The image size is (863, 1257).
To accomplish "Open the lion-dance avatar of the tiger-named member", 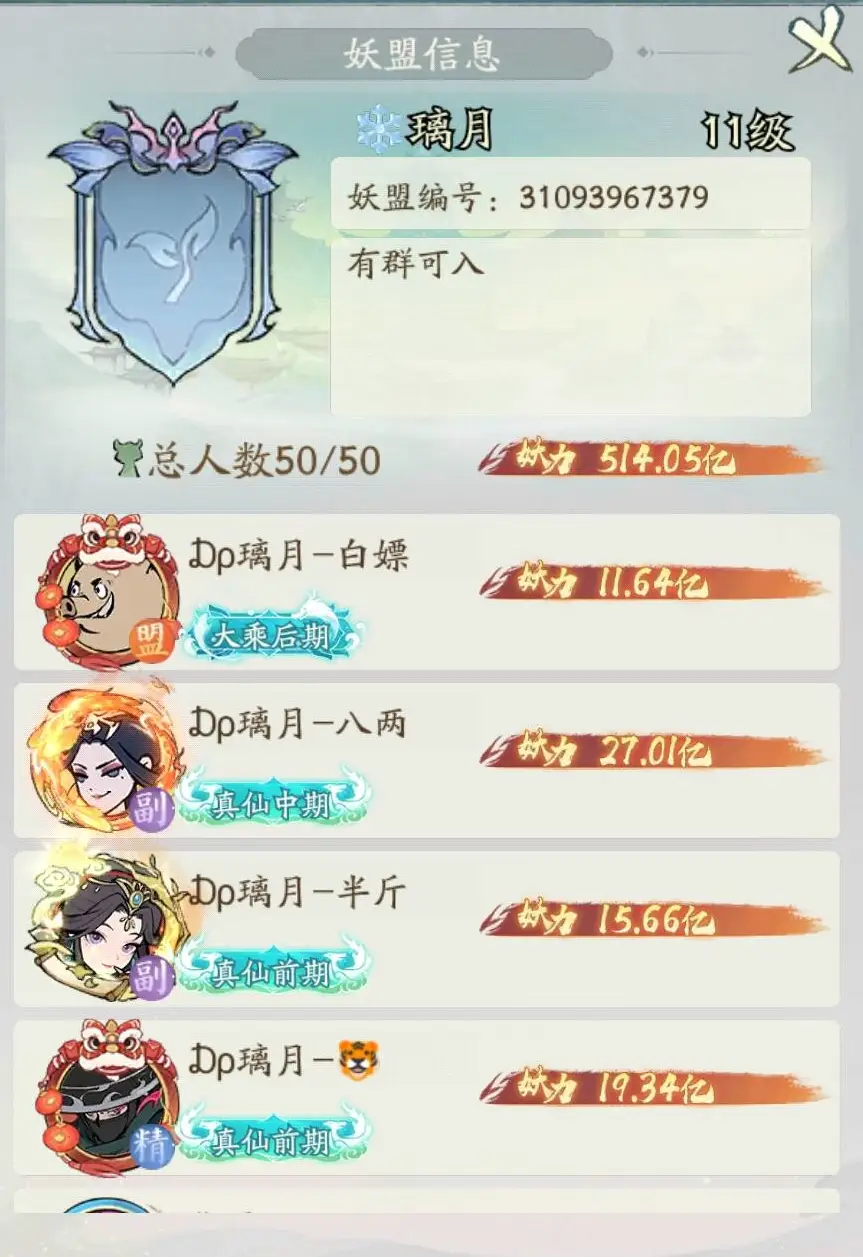I will point(100,1096).
